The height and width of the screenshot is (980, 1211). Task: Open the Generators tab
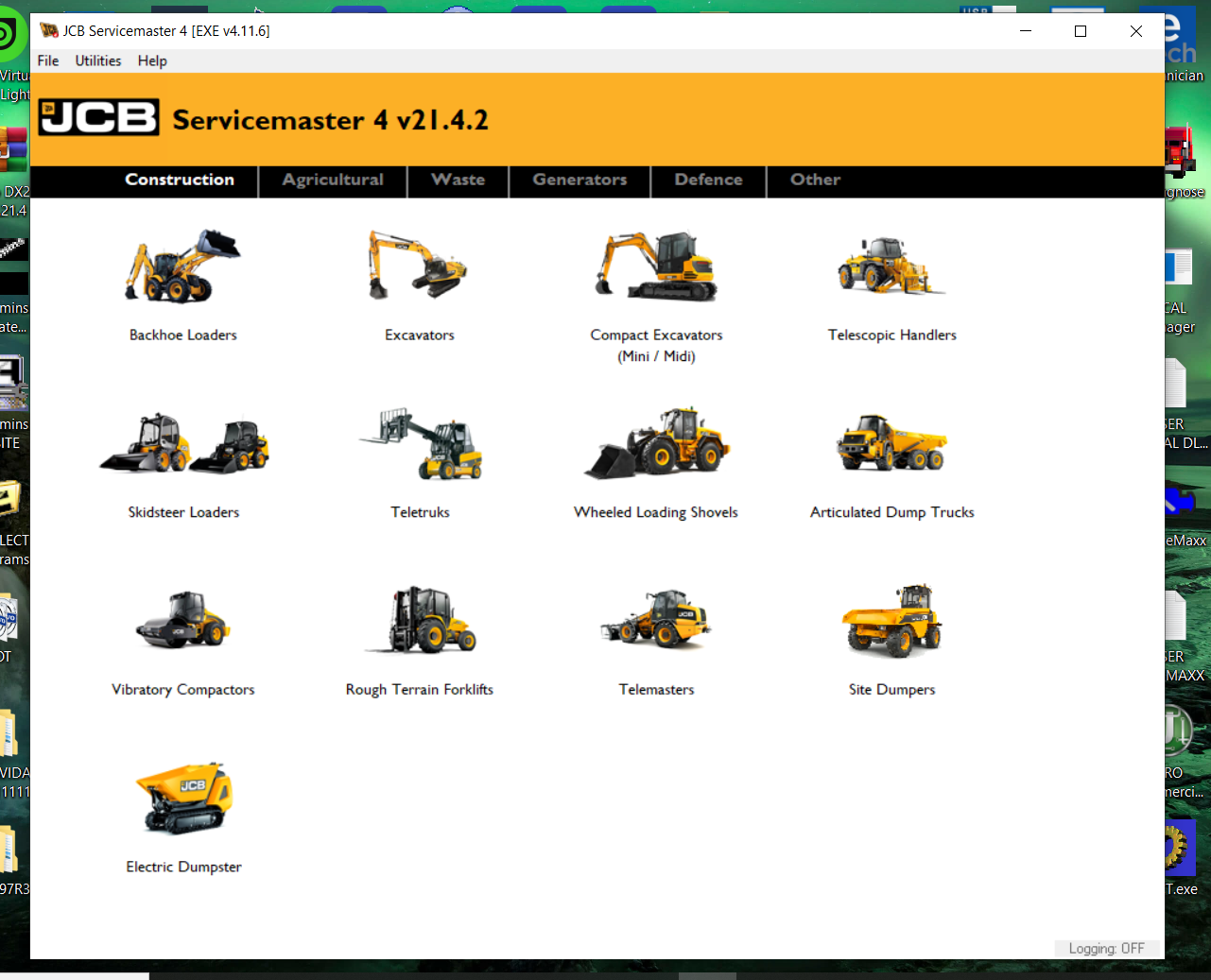[x=580, y=180]
